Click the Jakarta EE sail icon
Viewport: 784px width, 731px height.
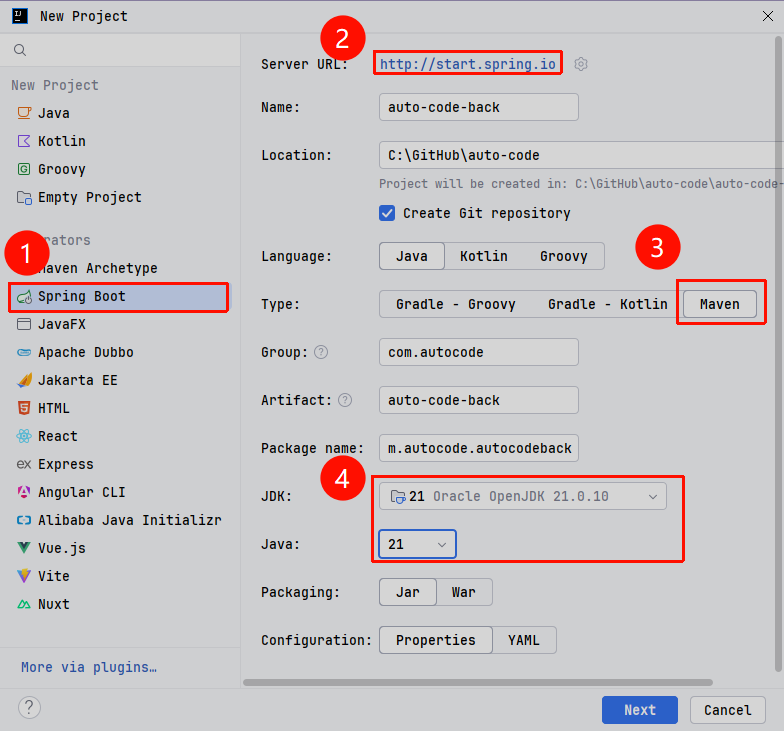[24, 380]
